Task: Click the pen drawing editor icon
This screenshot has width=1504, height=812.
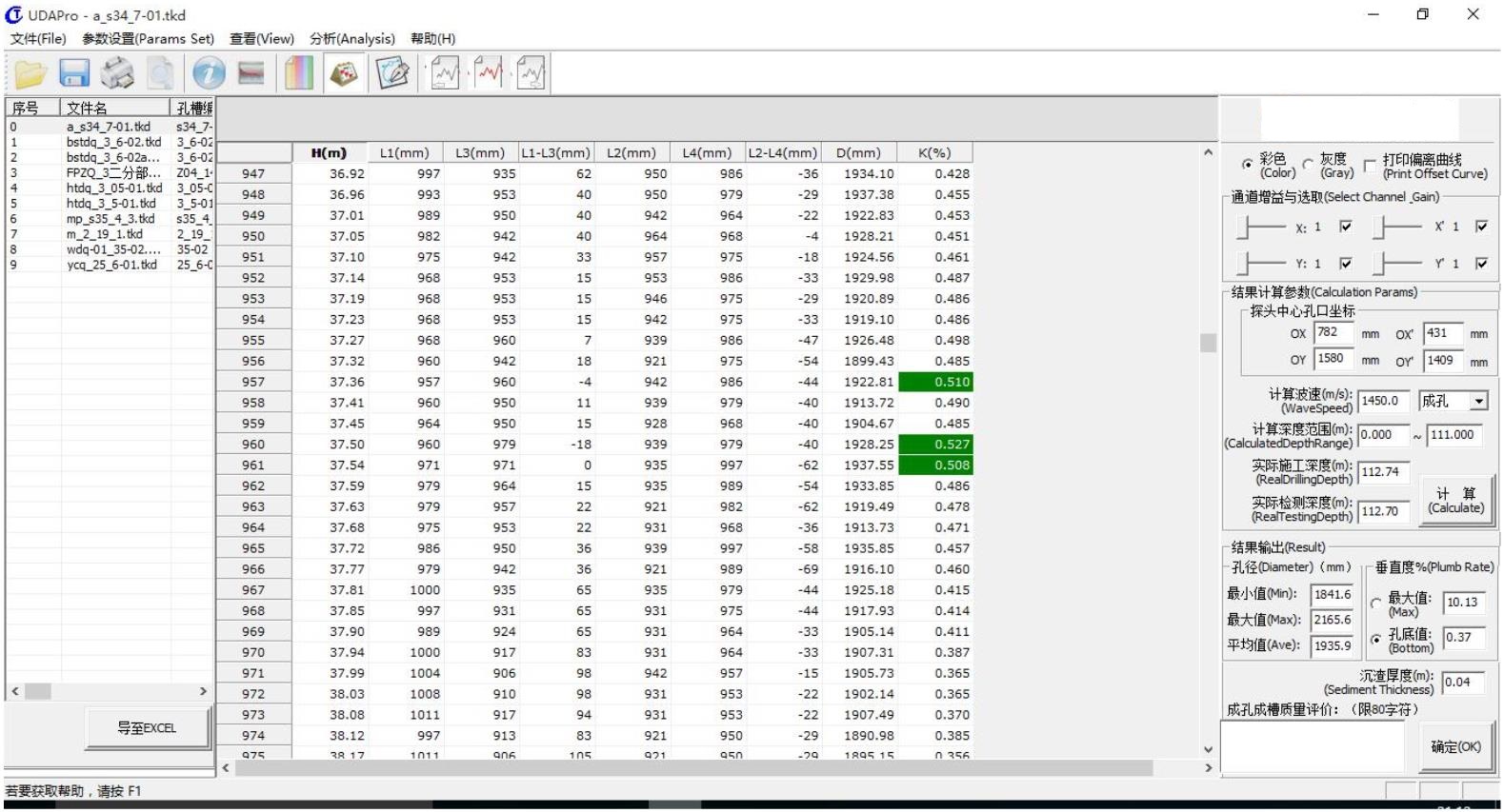Action: tap(392, 73)
